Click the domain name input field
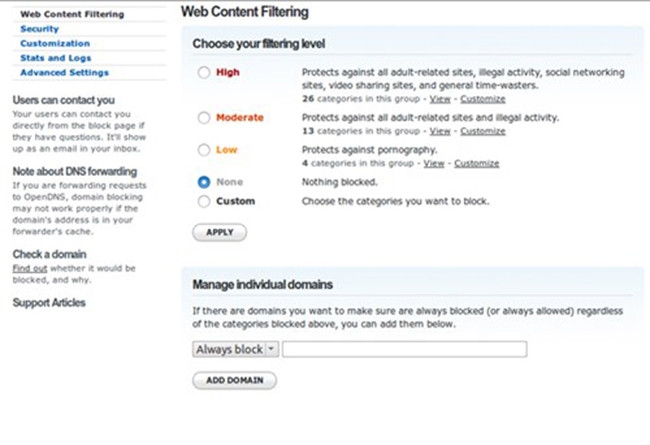Screen dimensions: 650x445 click(x=404, y=349)
